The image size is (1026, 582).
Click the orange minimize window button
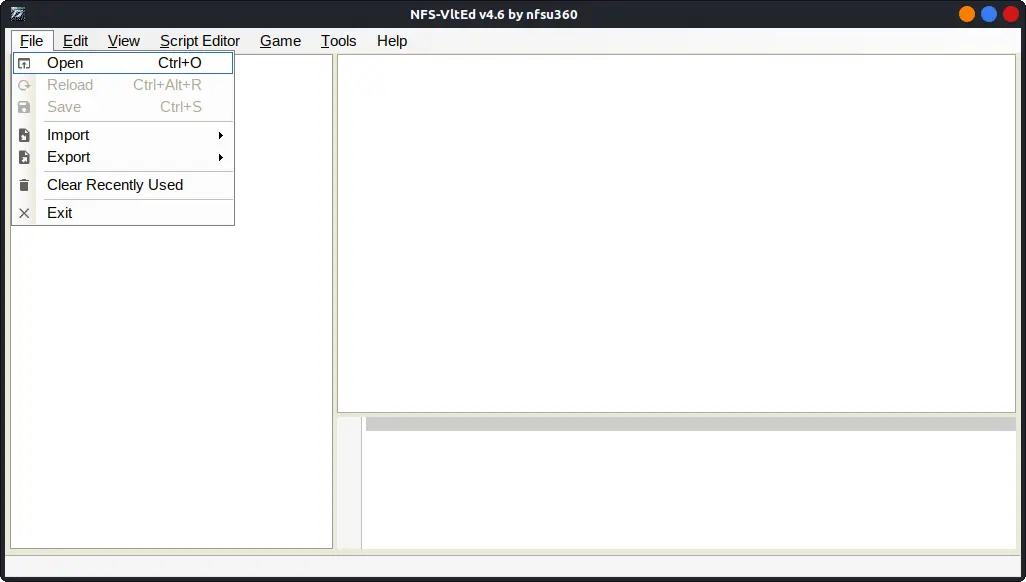[966, 14]
